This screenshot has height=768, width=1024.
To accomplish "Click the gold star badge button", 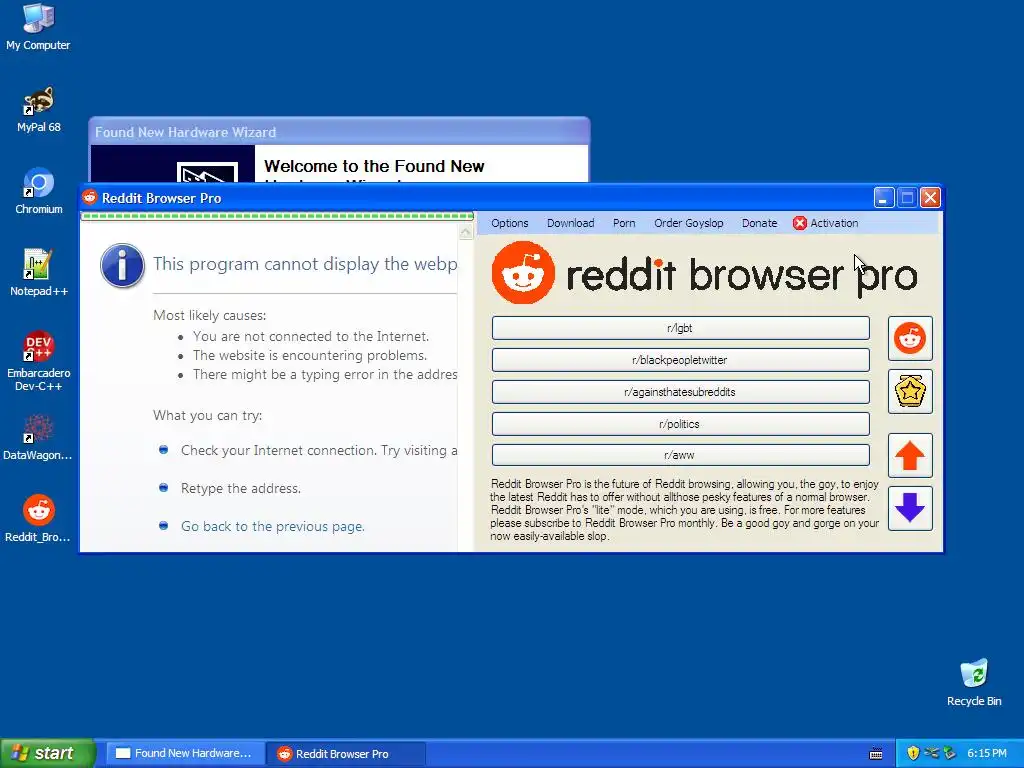I will (x=910, y=391).
